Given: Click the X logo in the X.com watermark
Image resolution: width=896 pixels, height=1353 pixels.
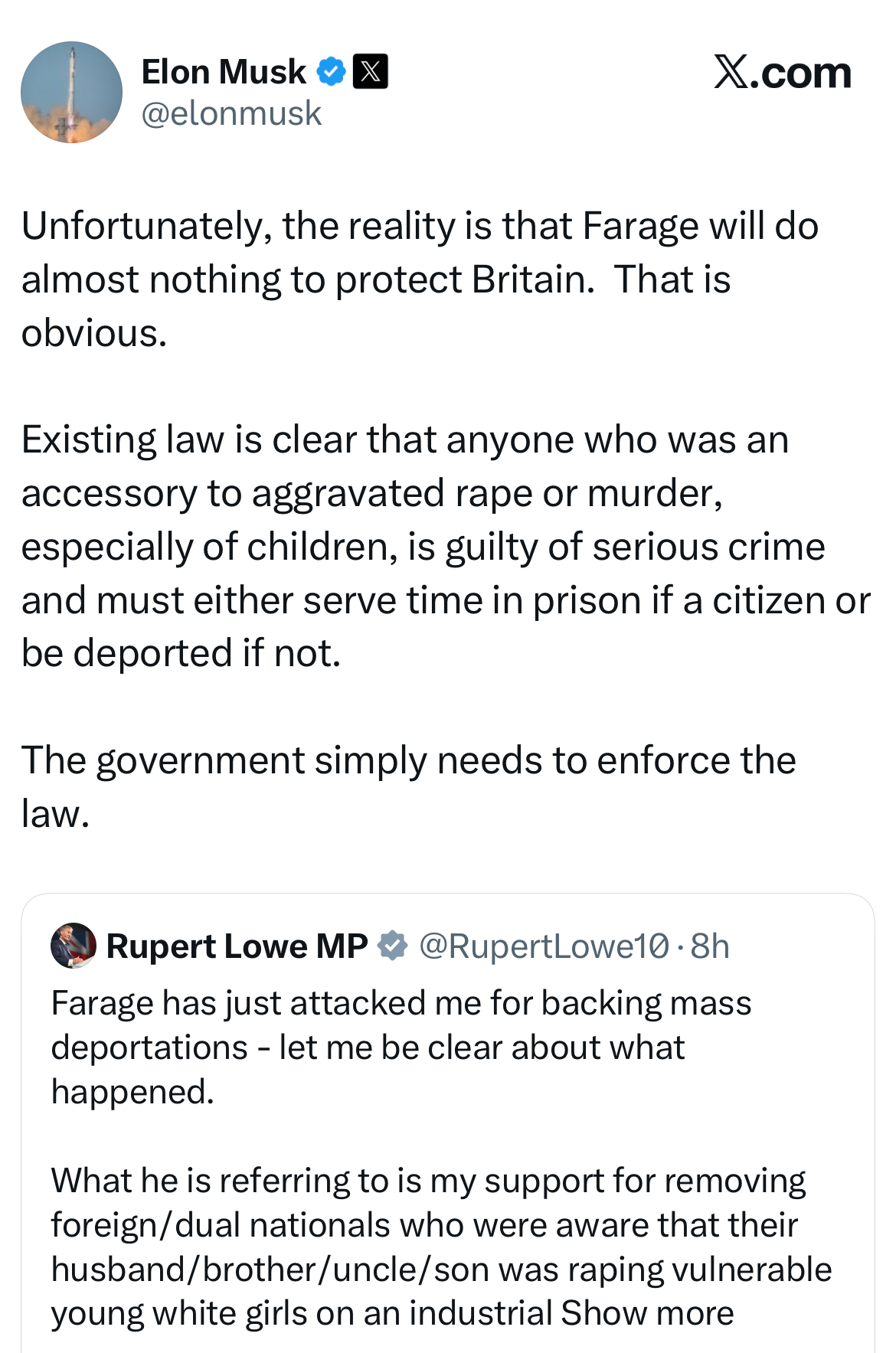Looking at the screenshot, I should 731,72.
